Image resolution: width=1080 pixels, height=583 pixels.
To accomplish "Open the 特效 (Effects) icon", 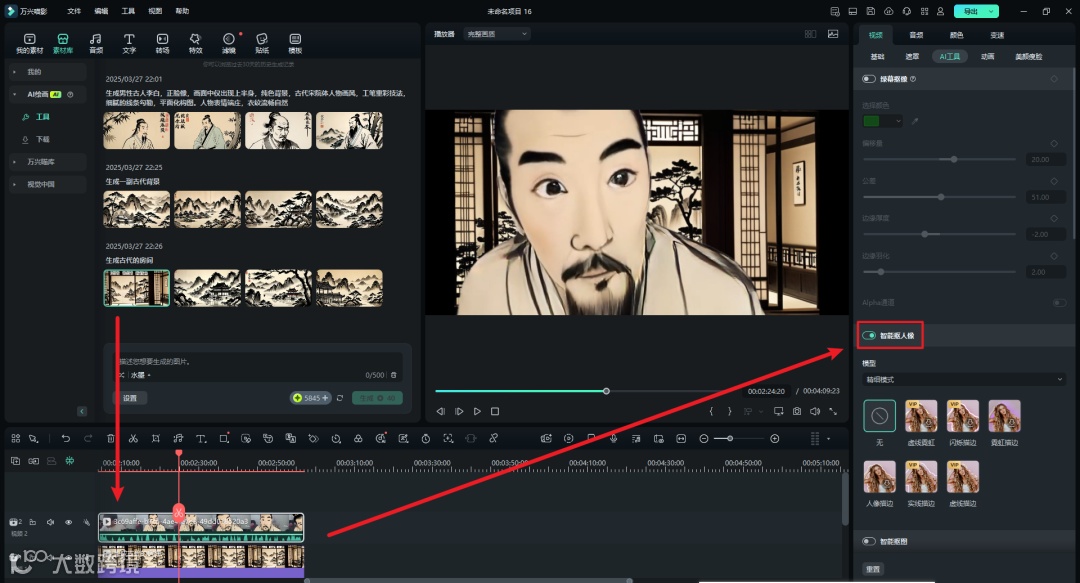I will pos(195,42).
